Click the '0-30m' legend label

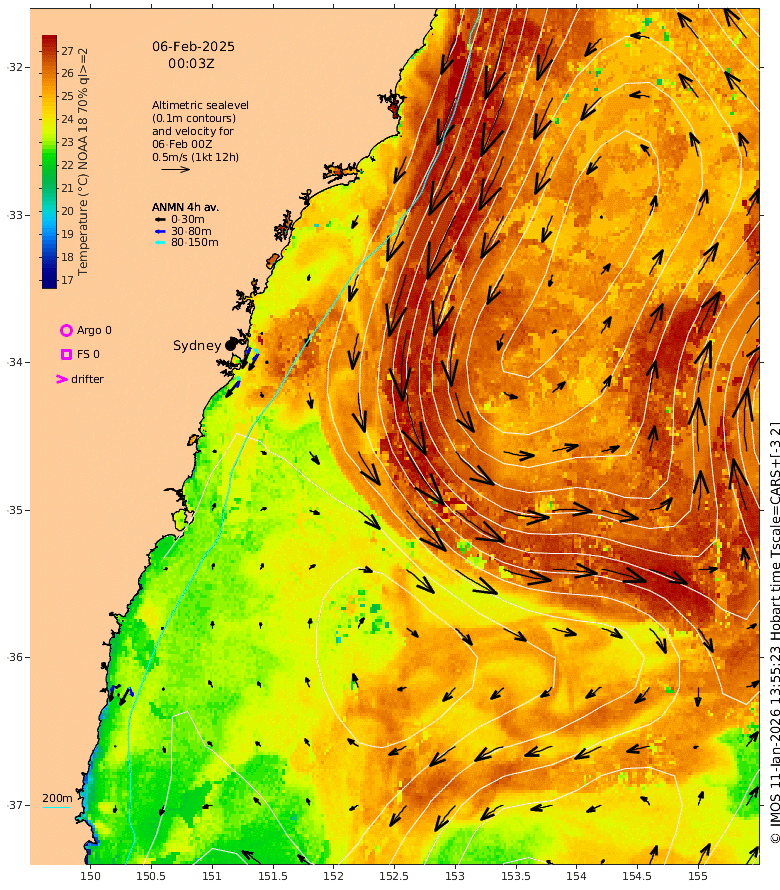coord(188,219)
